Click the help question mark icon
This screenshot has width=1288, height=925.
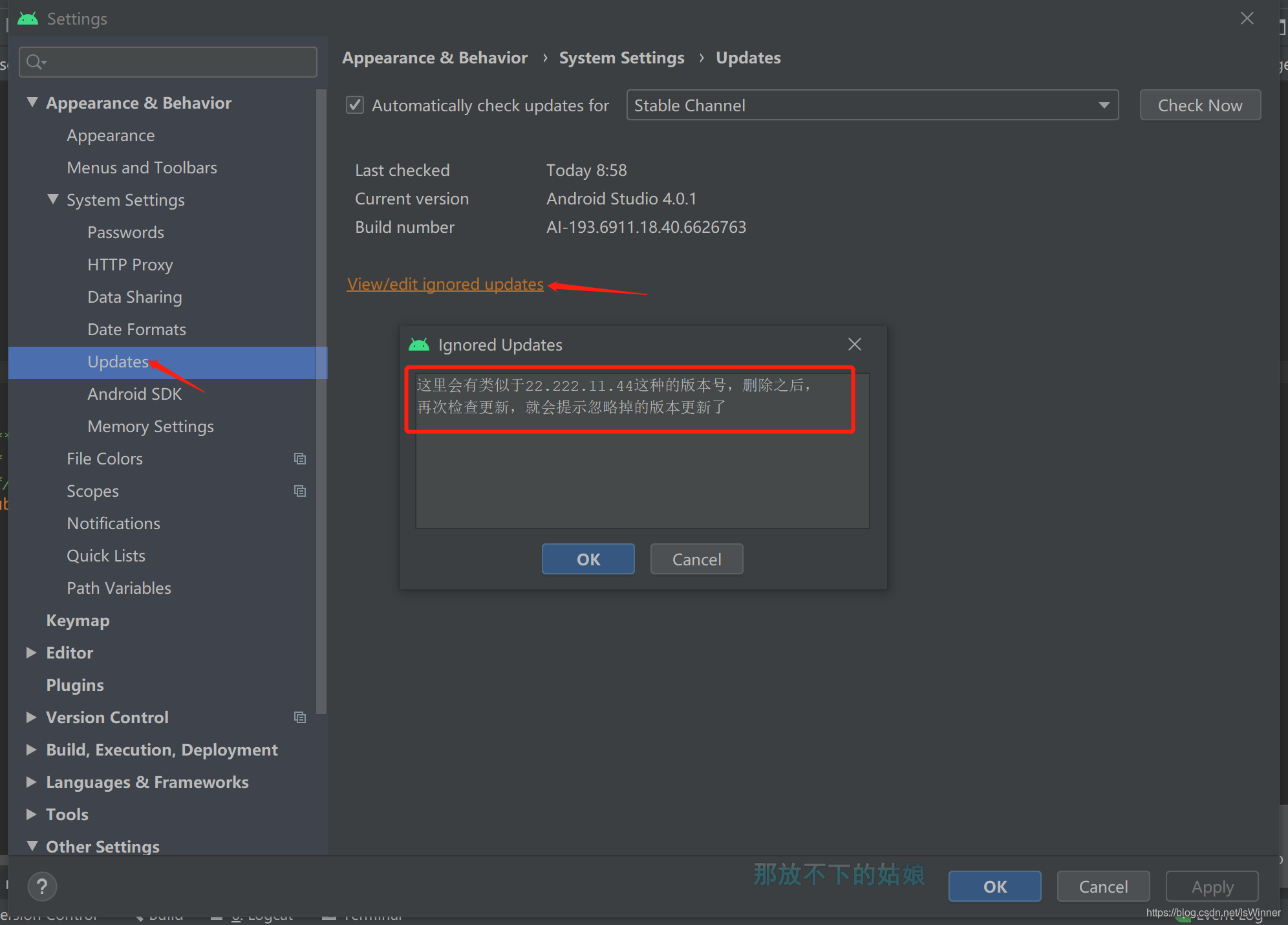tap(42, 886)
